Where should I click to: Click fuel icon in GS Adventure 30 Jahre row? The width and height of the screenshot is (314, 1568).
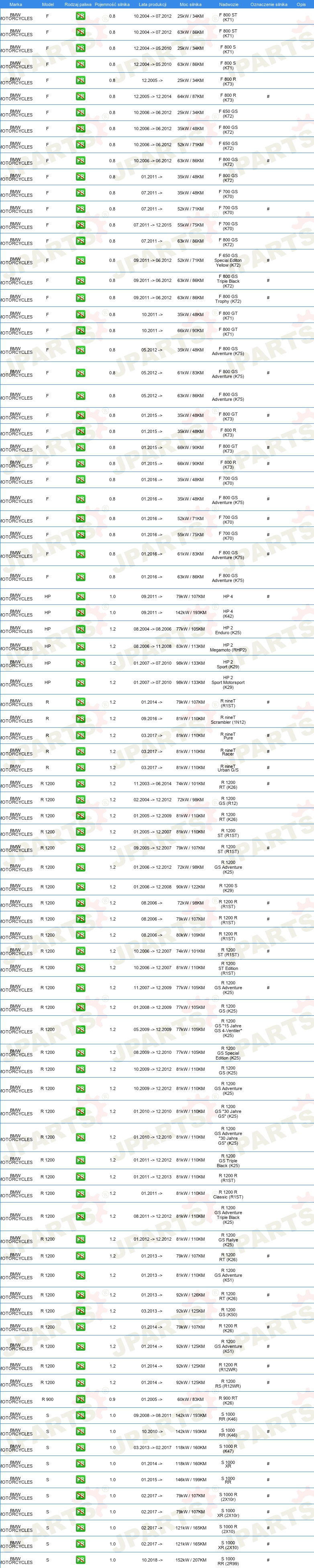click(80, 1137)
